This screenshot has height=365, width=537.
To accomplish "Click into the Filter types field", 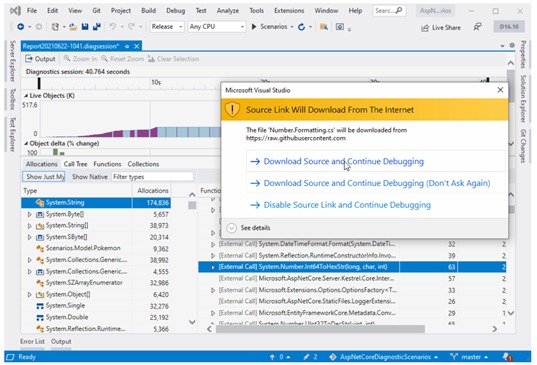I will [152, 177].
